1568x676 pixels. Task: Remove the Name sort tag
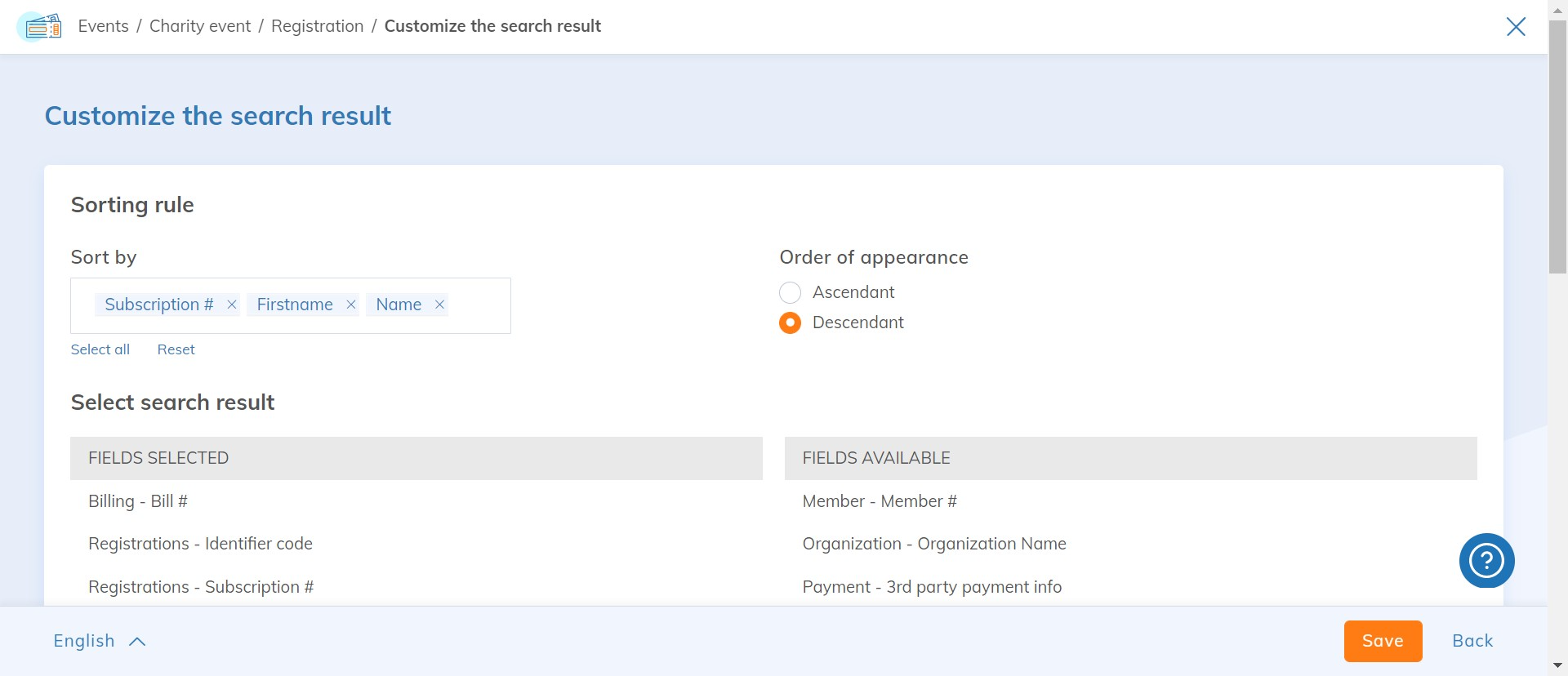pos(439,305)
